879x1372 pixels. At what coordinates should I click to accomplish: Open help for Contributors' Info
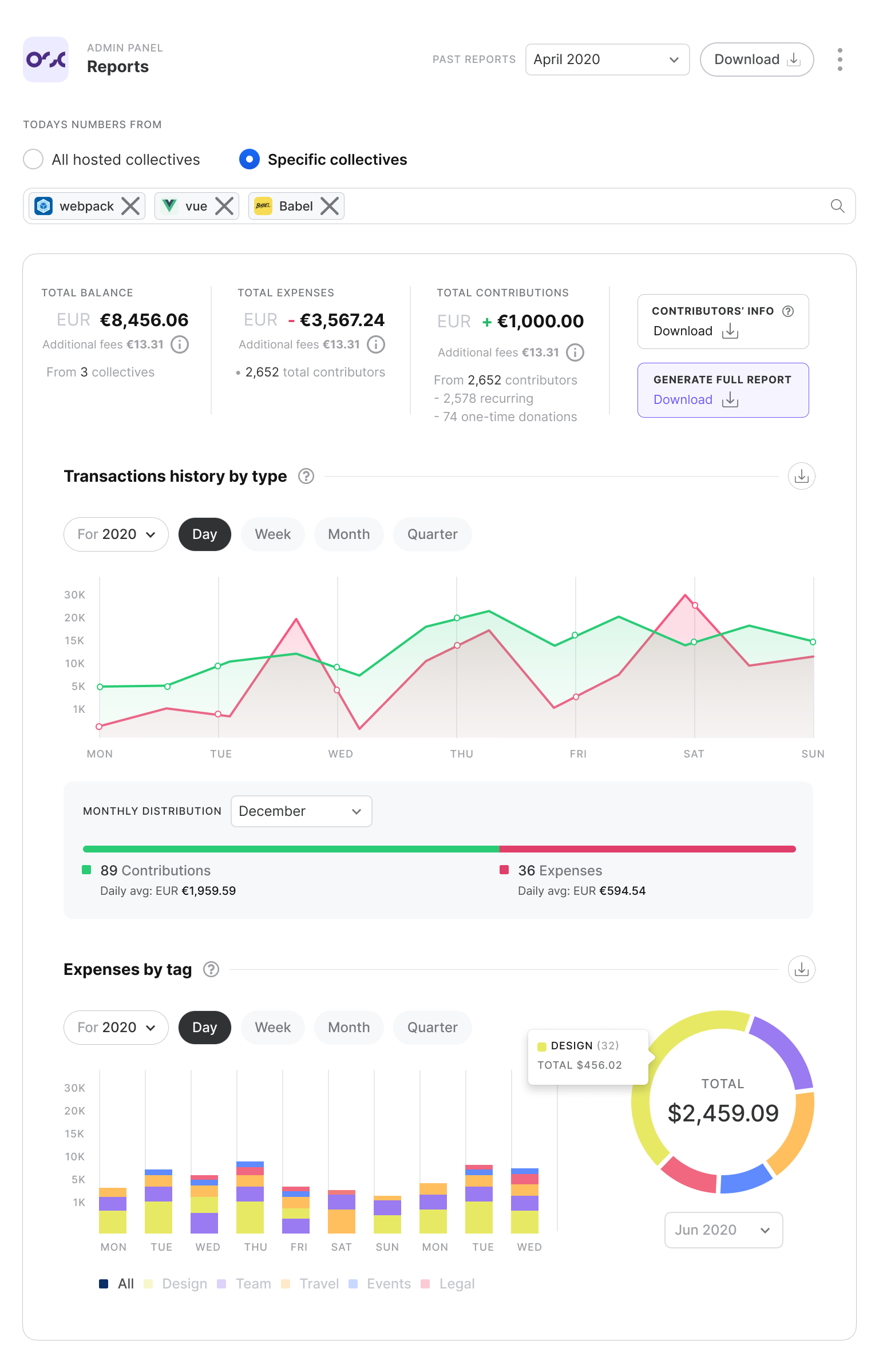[x=788, y=311]
